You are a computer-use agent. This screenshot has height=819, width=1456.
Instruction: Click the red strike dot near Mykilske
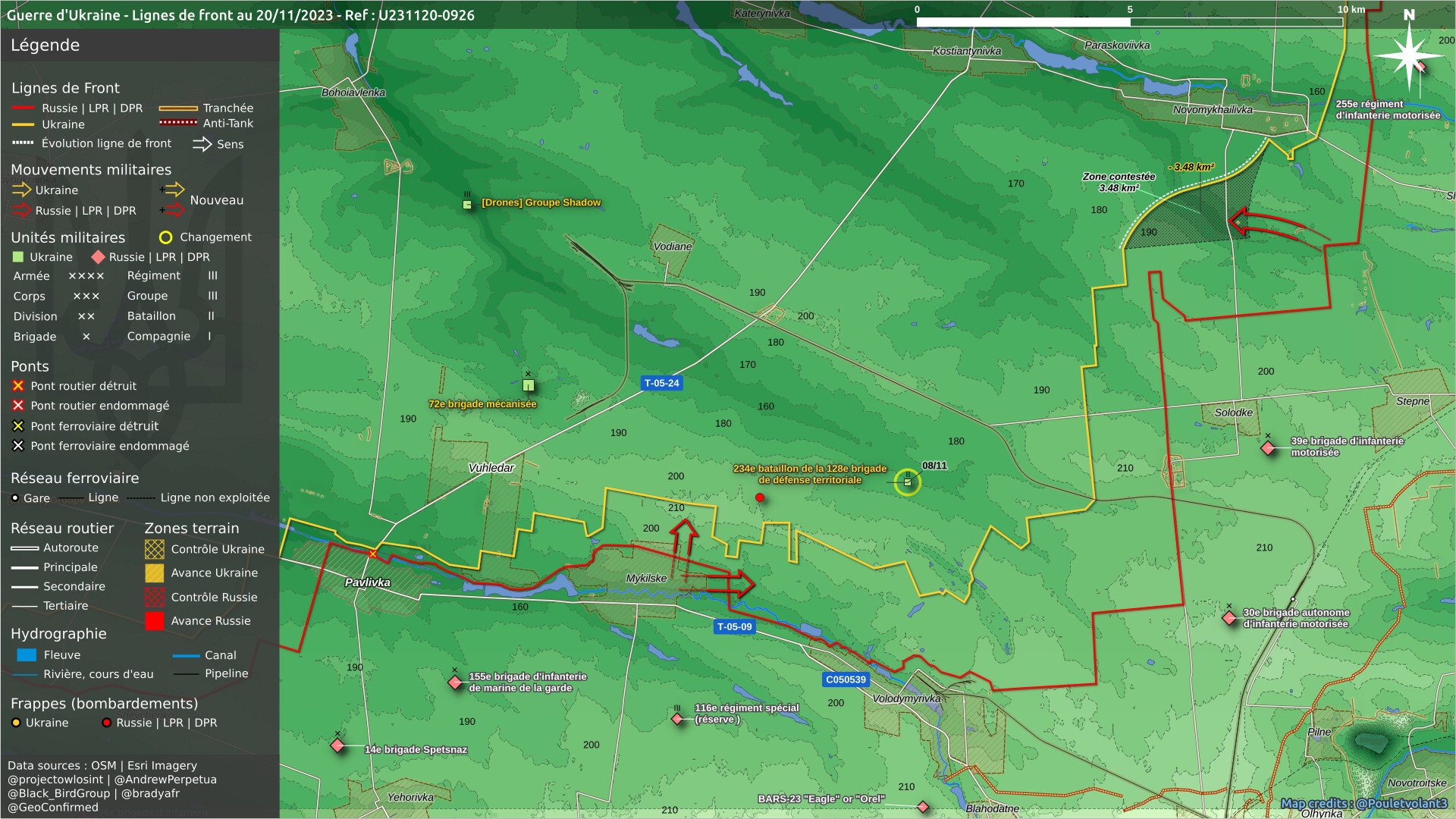coord(760,497)
